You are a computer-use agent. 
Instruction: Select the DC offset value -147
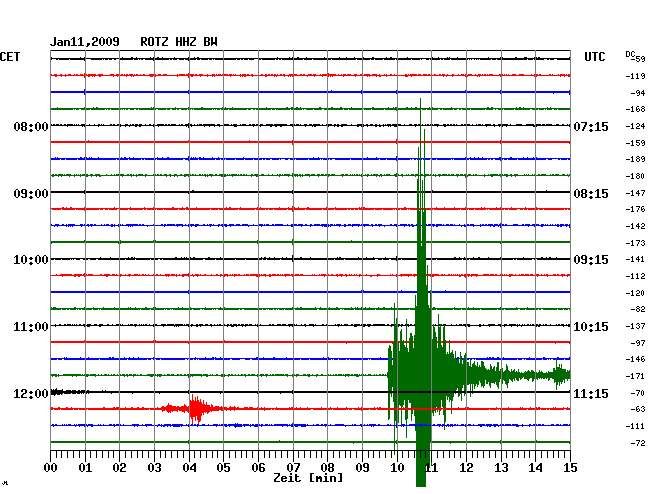(635, 193)
